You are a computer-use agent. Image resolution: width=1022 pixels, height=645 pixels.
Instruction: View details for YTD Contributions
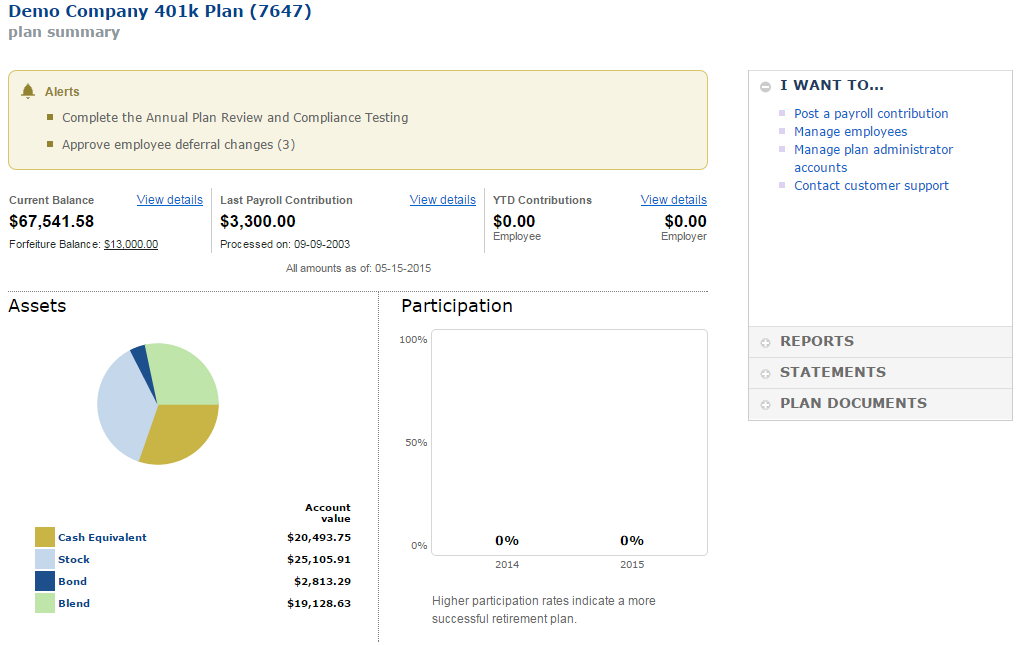tap(673, 200)
